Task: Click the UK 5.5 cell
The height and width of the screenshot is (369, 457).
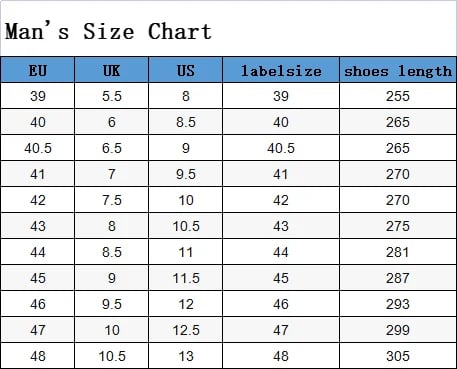Action: click(x=111, y=96)
